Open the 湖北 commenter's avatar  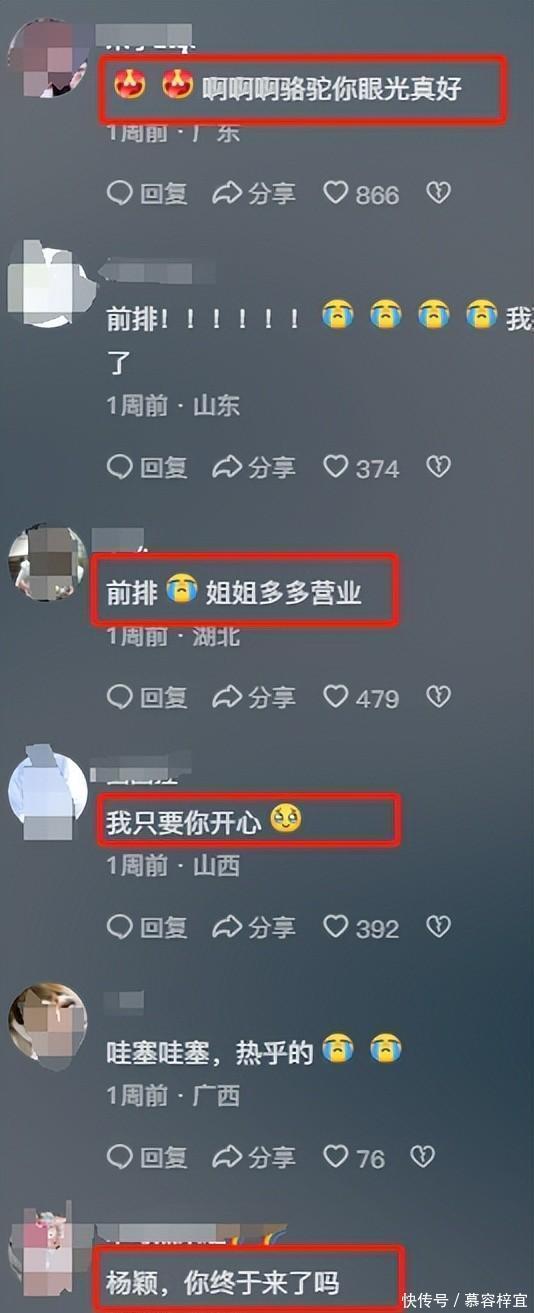pos(48,561)
